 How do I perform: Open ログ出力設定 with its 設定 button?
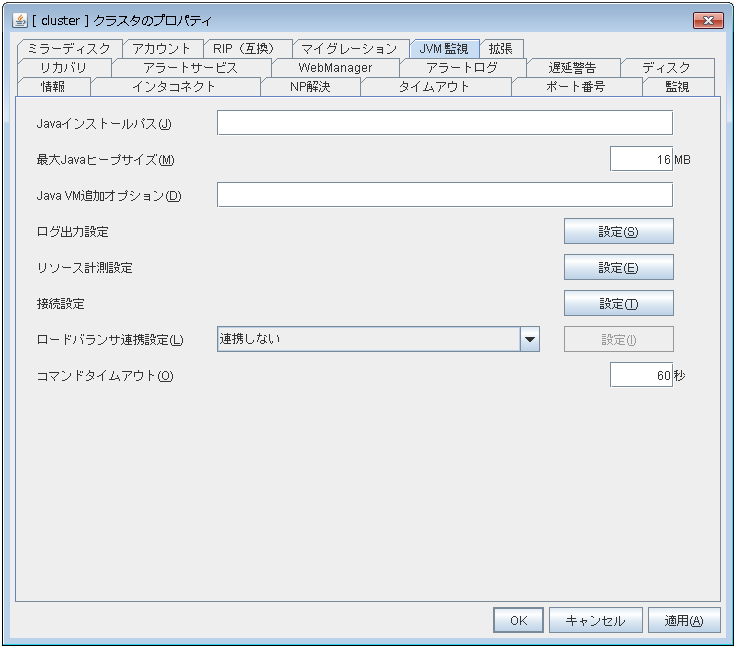tap(618, 231)
